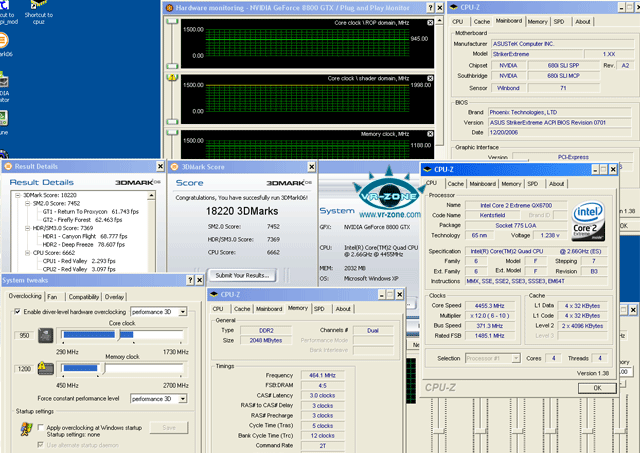Screen dimensions: 640x453
Task: Click Hardware monitoring scrollbar up arrow
Action: tap(440, 20)
